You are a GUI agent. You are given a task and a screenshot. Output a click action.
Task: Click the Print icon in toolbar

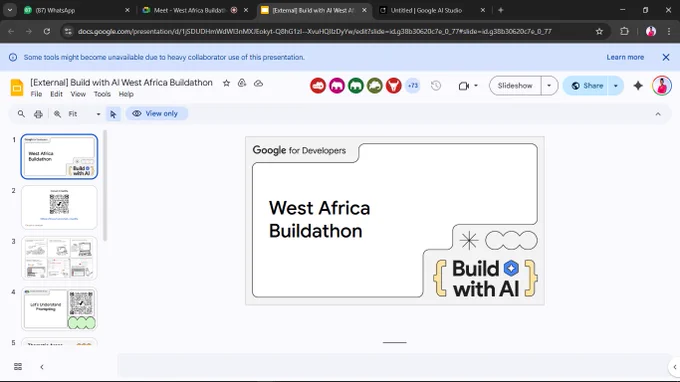click(38, 114)
